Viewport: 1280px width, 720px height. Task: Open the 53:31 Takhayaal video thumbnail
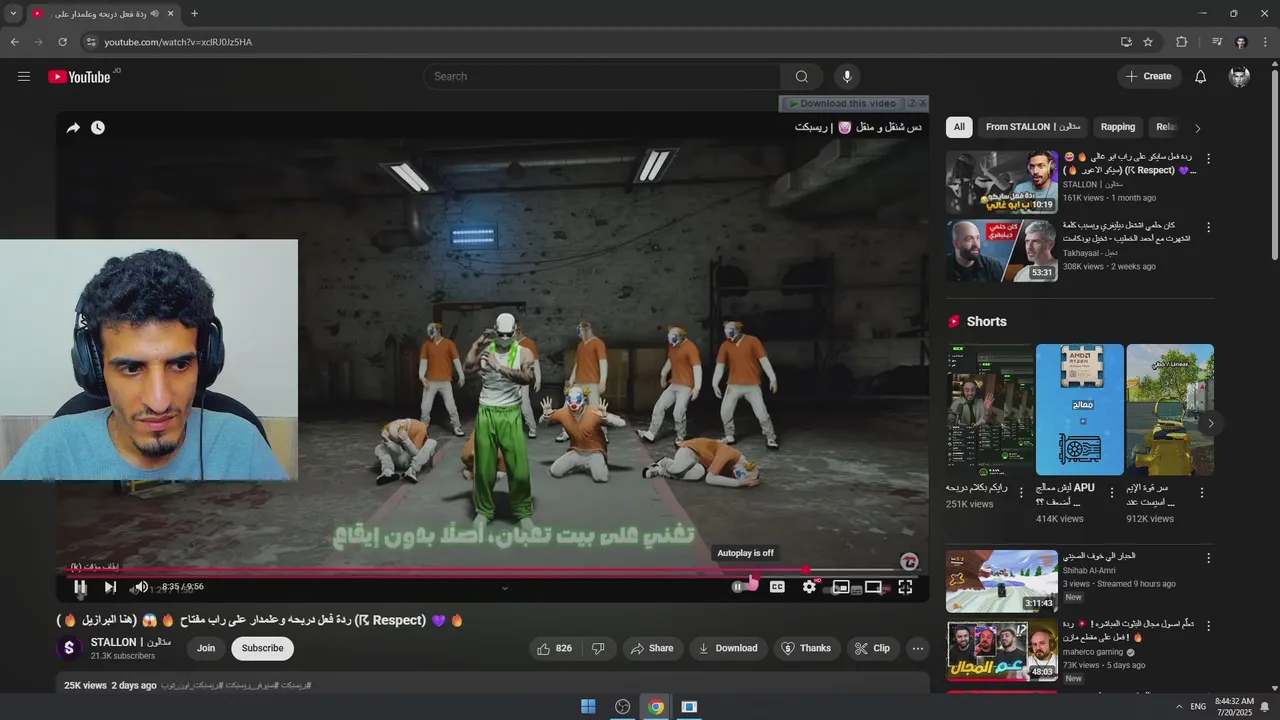point(1002,251)
